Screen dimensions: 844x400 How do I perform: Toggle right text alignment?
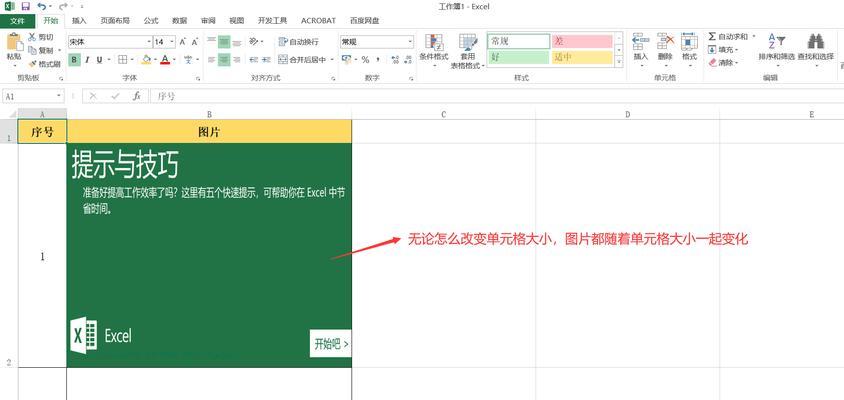(236, 59)
